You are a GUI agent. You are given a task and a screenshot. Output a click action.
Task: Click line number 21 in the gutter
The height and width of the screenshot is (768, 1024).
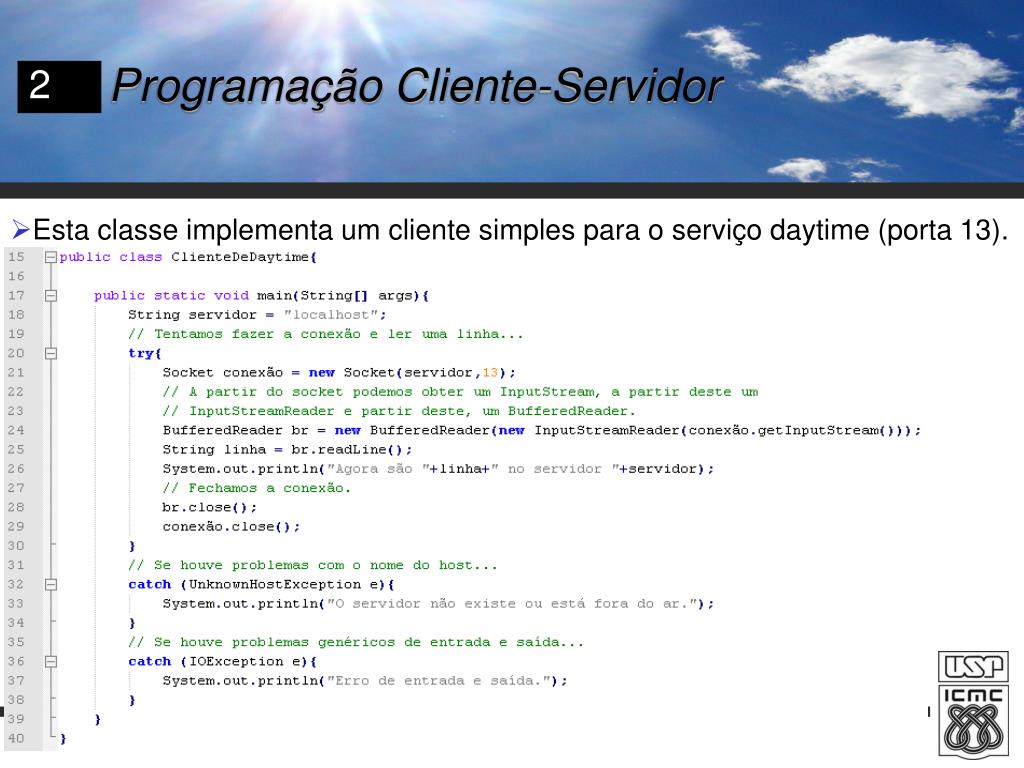click(16, 373)
